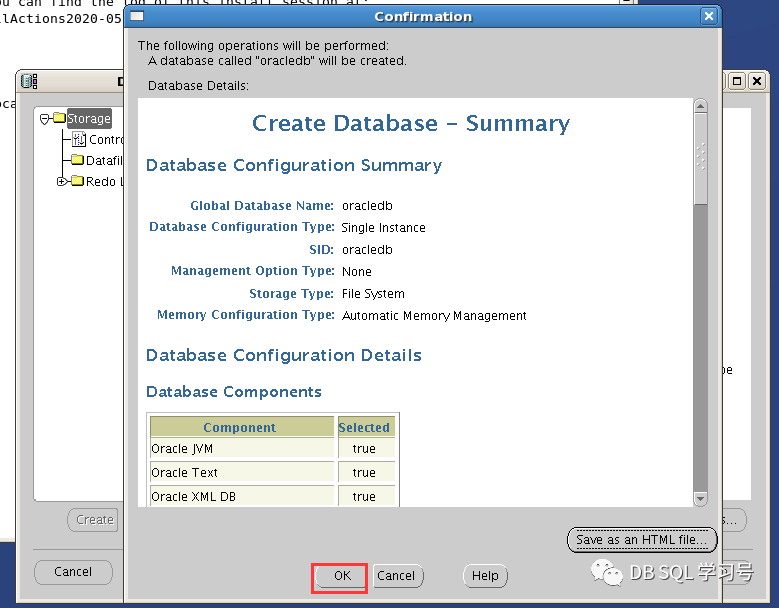Image resolution: width=779 pixels, height=608 pixels.
Task: Click the summary vertical scrollbar thumb
Action: tap(701, 159)
